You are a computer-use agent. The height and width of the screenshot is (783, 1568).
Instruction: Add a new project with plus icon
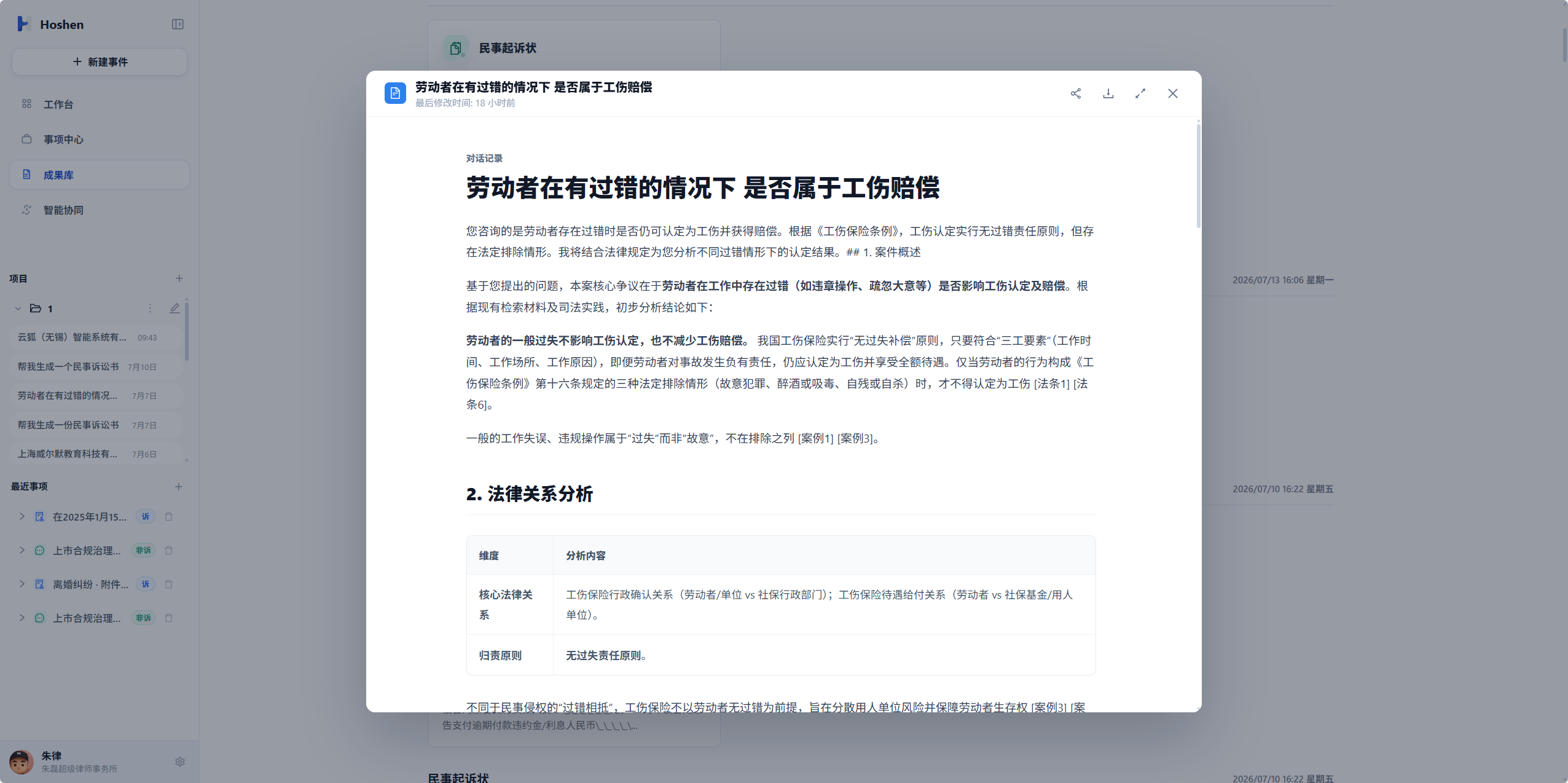coord(179,278)
